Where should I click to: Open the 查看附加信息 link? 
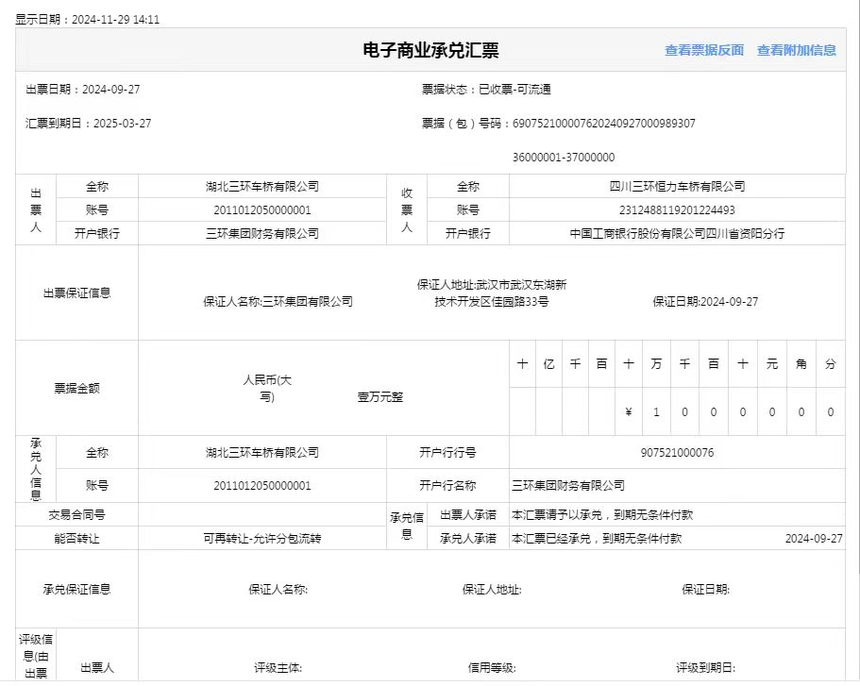coord(796,50)
